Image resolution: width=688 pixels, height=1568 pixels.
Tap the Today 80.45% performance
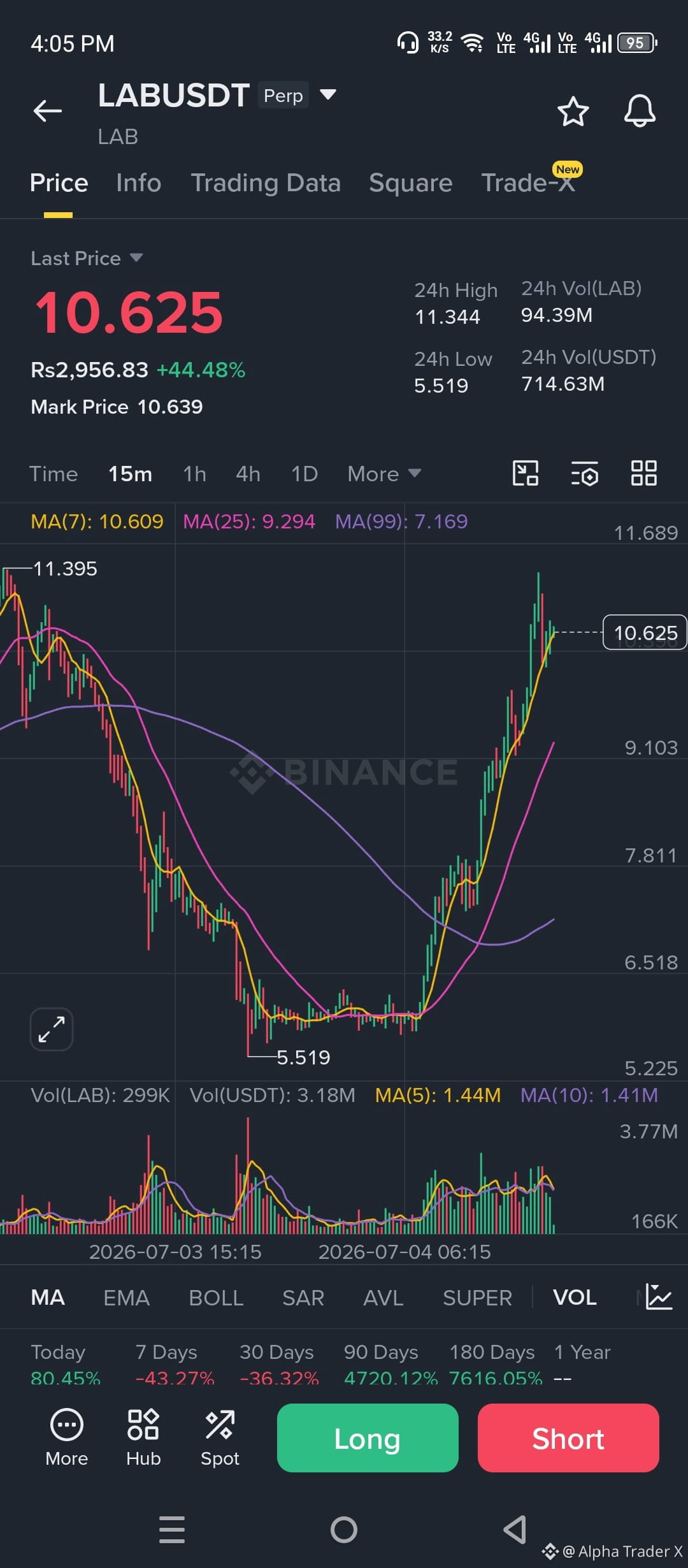[65, 1364]
